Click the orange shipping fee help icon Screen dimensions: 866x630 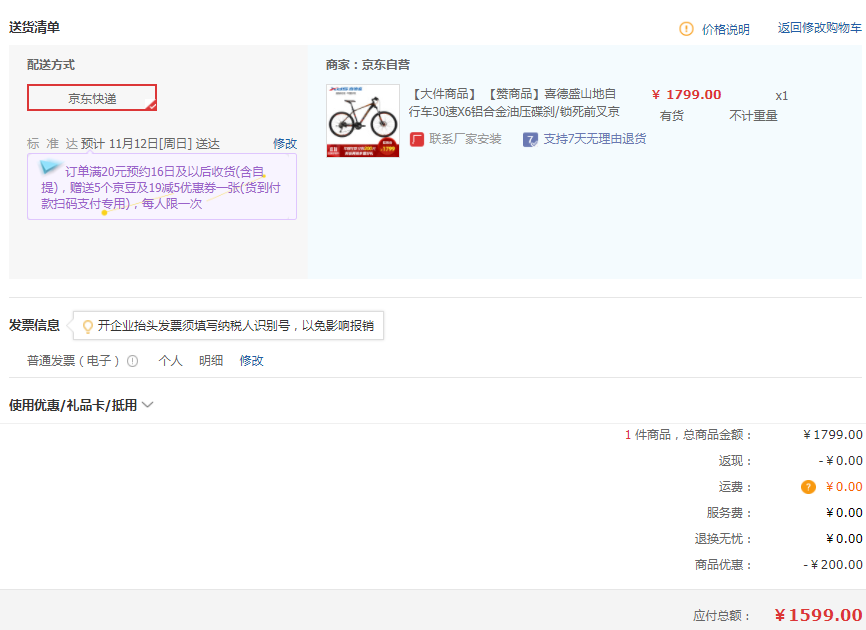coord(808,487)
